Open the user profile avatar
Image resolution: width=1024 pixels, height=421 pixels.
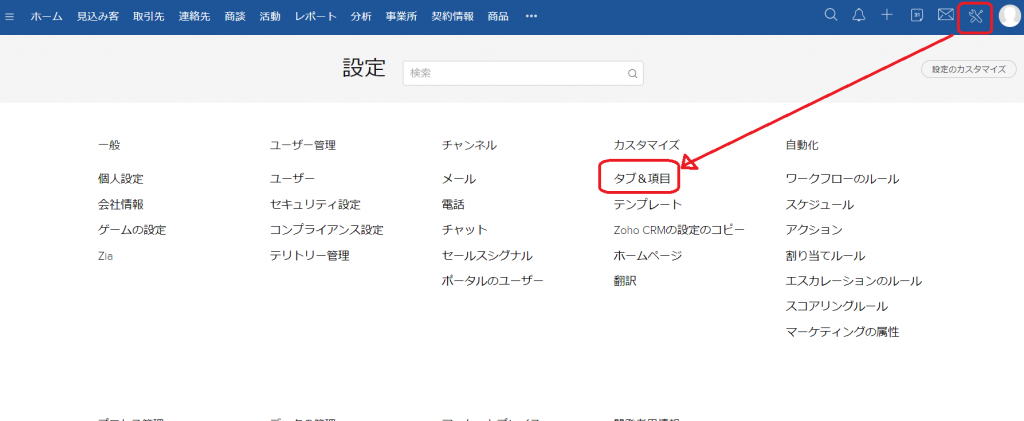[x=1010, y=16]
